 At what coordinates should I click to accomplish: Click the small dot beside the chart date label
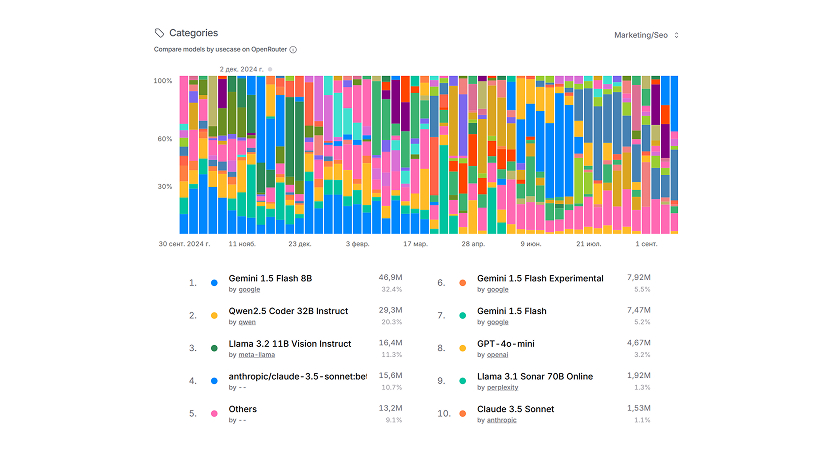[270, 69]
